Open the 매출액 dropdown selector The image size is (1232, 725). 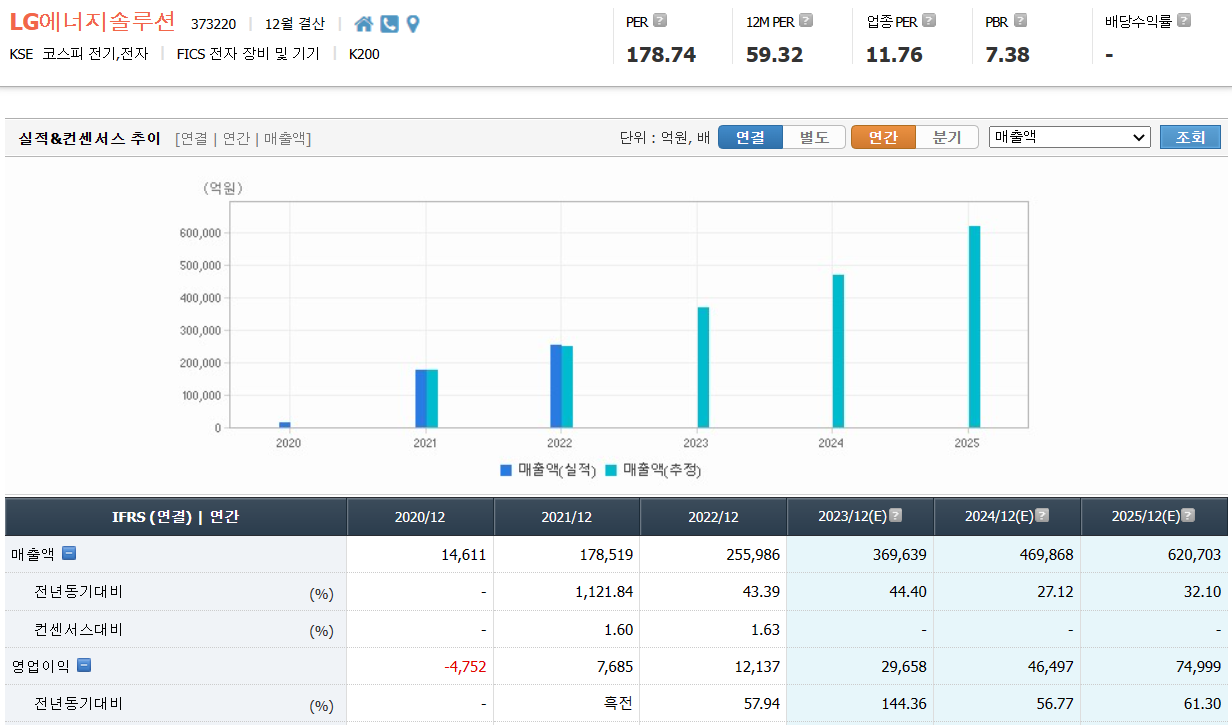(x=1069, y=137)
